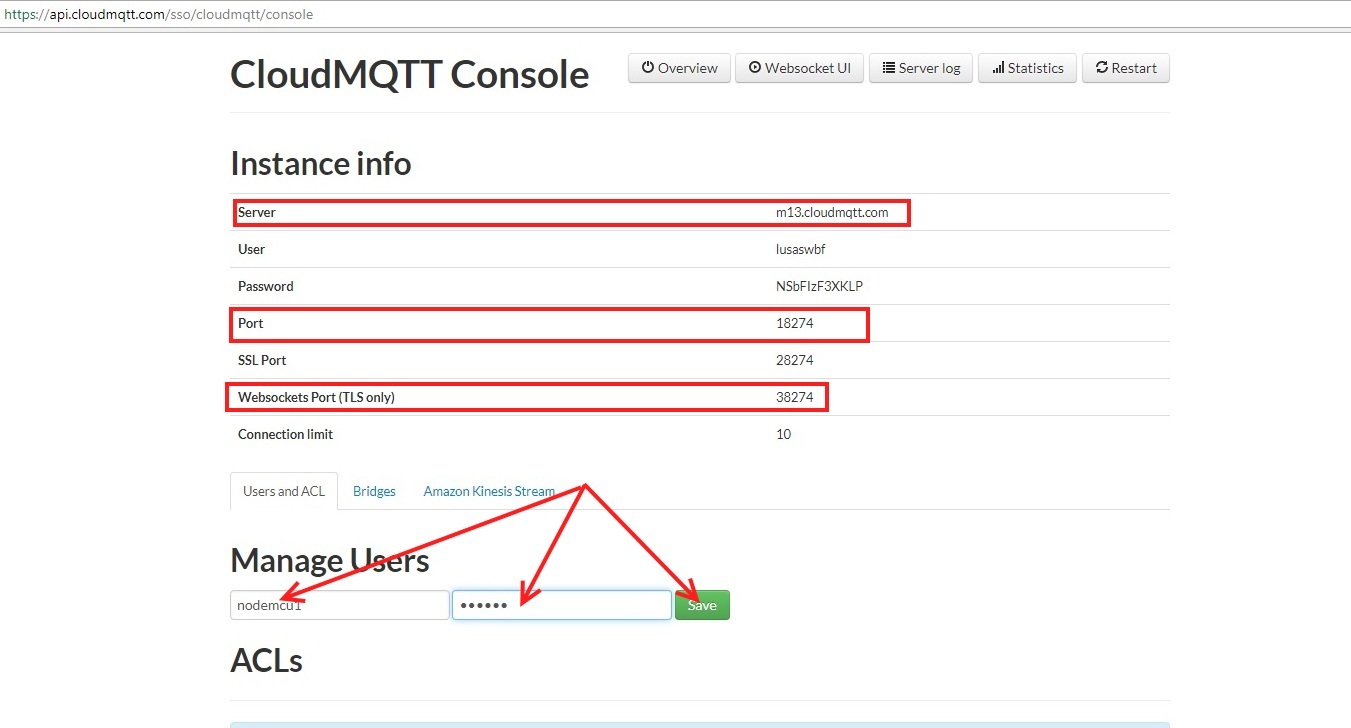The image size is (1351, 728).
Task: Select the server value m13.cloudmqtt.com
Action: (x=832, y=212)
